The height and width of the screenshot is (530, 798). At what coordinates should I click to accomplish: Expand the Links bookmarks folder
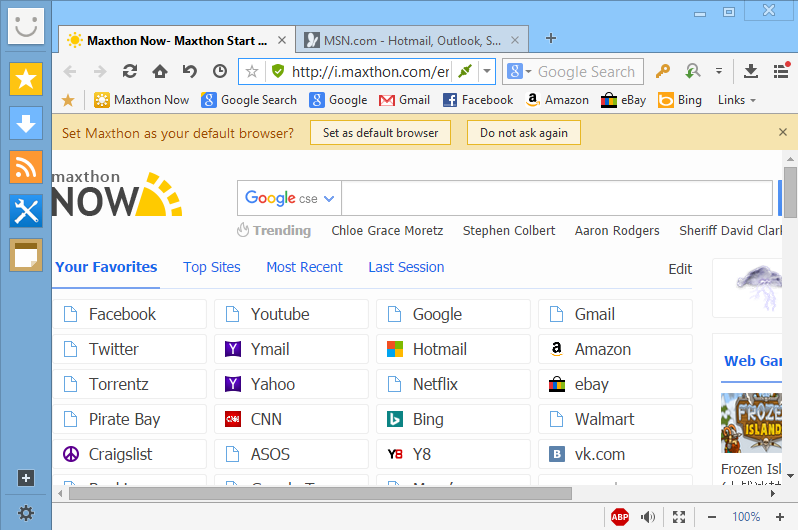[736, 100]
